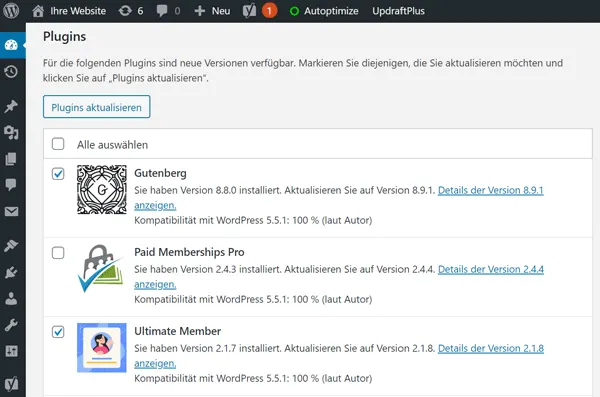Click the green Autoptimize status circle
Screen dimensions: 600x397
tap(294, 11)
